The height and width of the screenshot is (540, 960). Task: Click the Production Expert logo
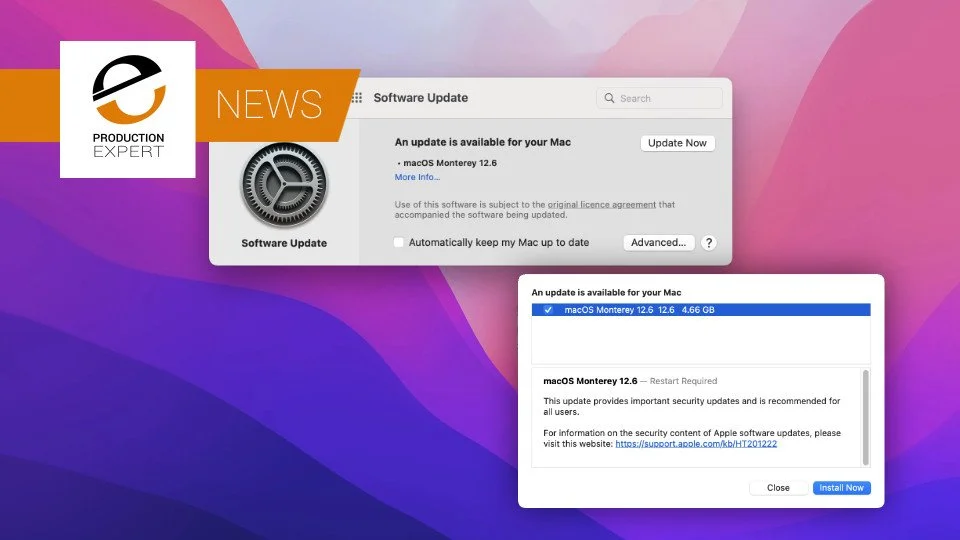[128, 110]
